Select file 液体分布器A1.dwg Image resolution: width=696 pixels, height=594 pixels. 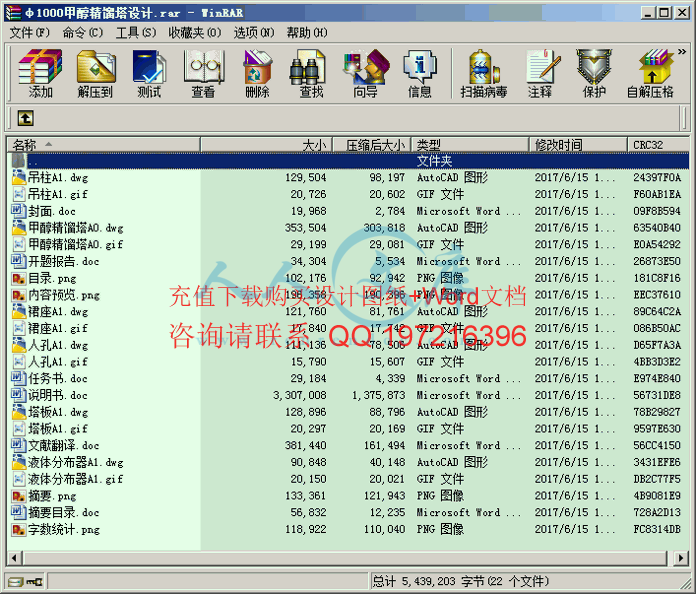75,462
